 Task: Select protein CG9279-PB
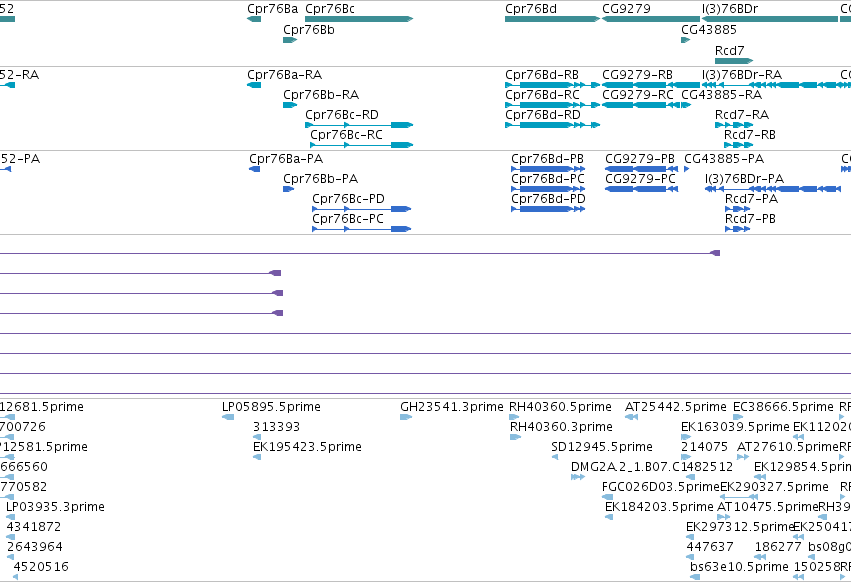tap(640, 159)
